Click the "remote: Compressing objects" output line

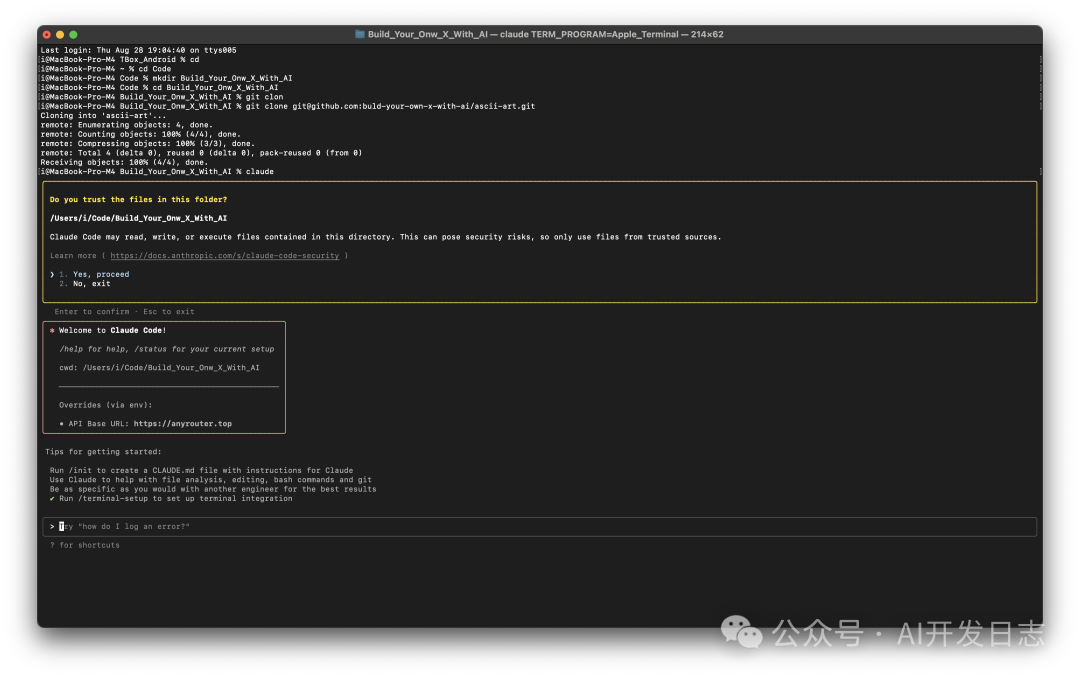[147, 144]
